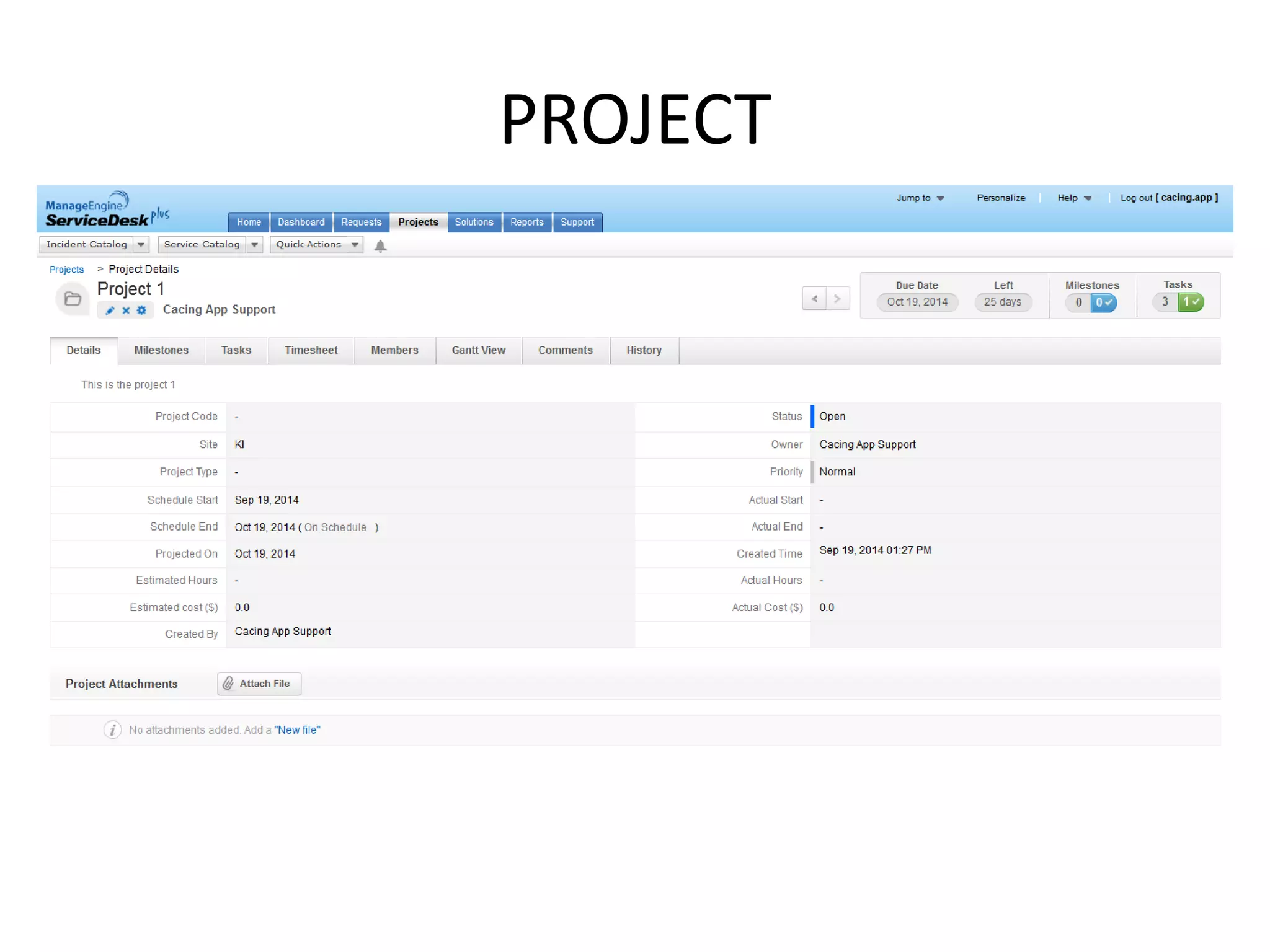The width and height of the screenshot is (1270, 952).
Task: Open the Help dropdown menu
Action: tap(1075, 198)
